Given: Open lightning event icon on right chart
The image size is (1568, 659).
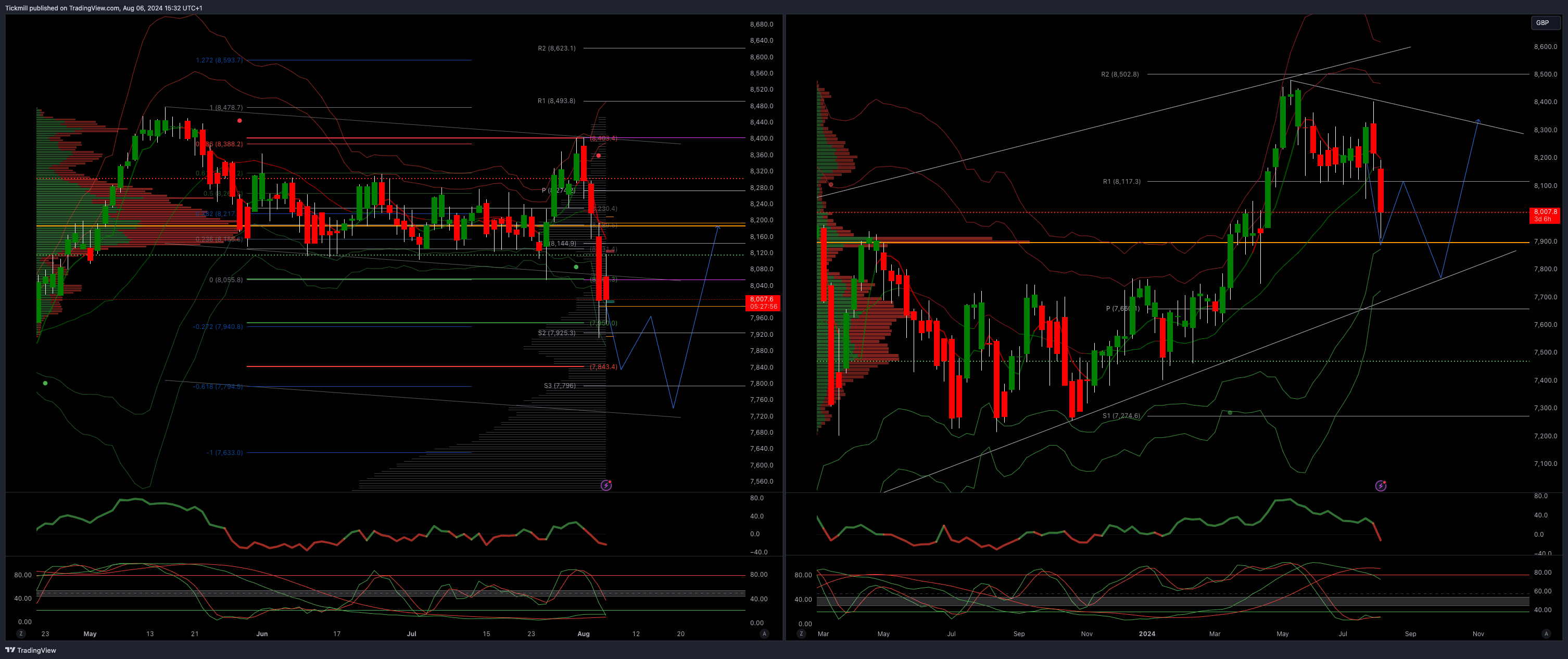Looking at the screenshot, I should pos(1381,486).
